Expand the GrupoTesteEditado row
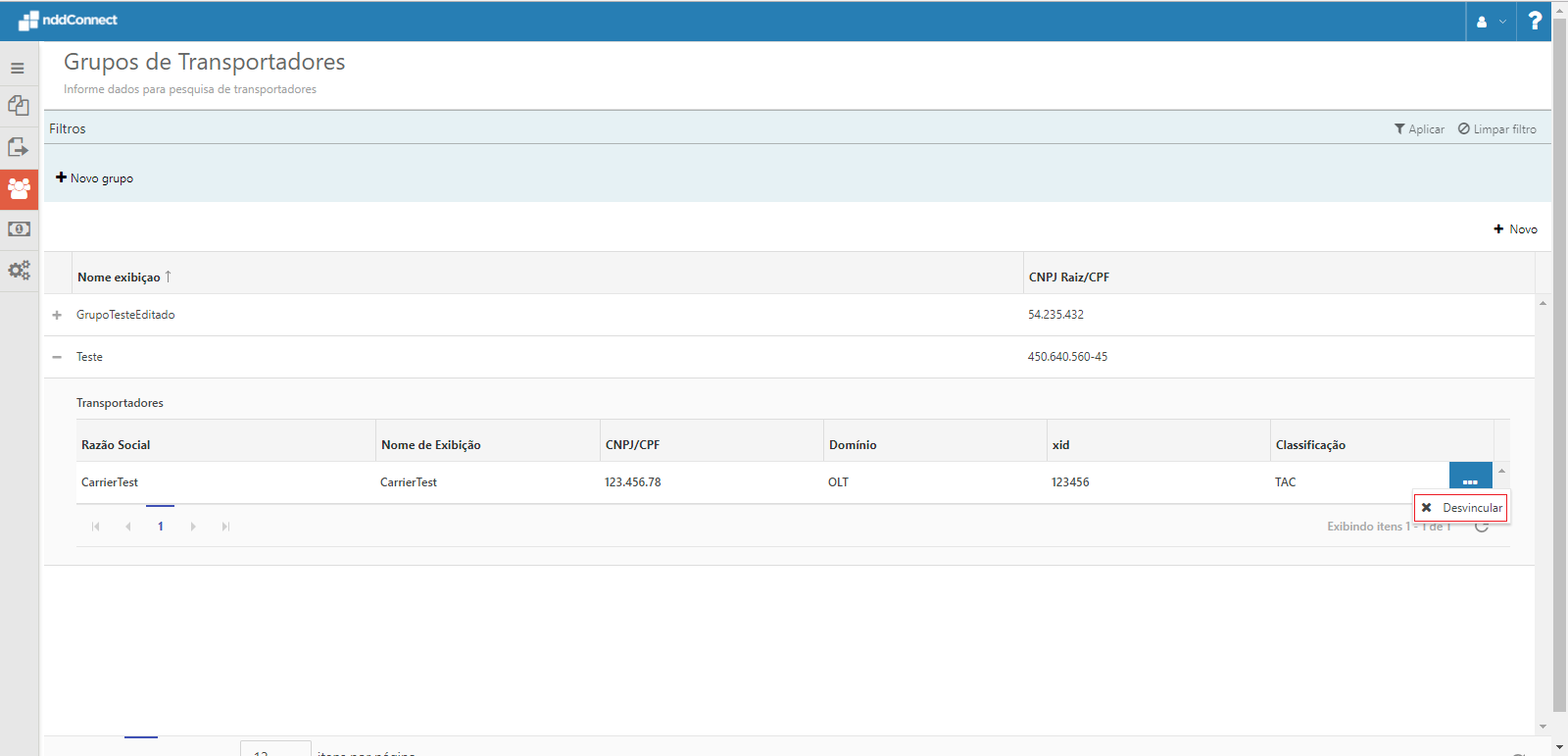 (x=57, y=315)
